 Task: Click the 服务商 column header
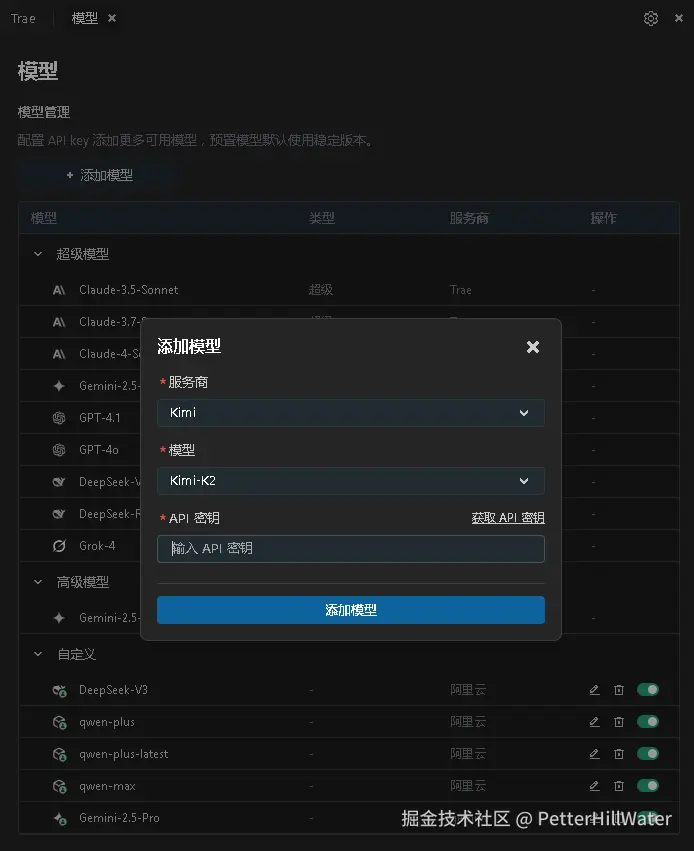(469, 218)
